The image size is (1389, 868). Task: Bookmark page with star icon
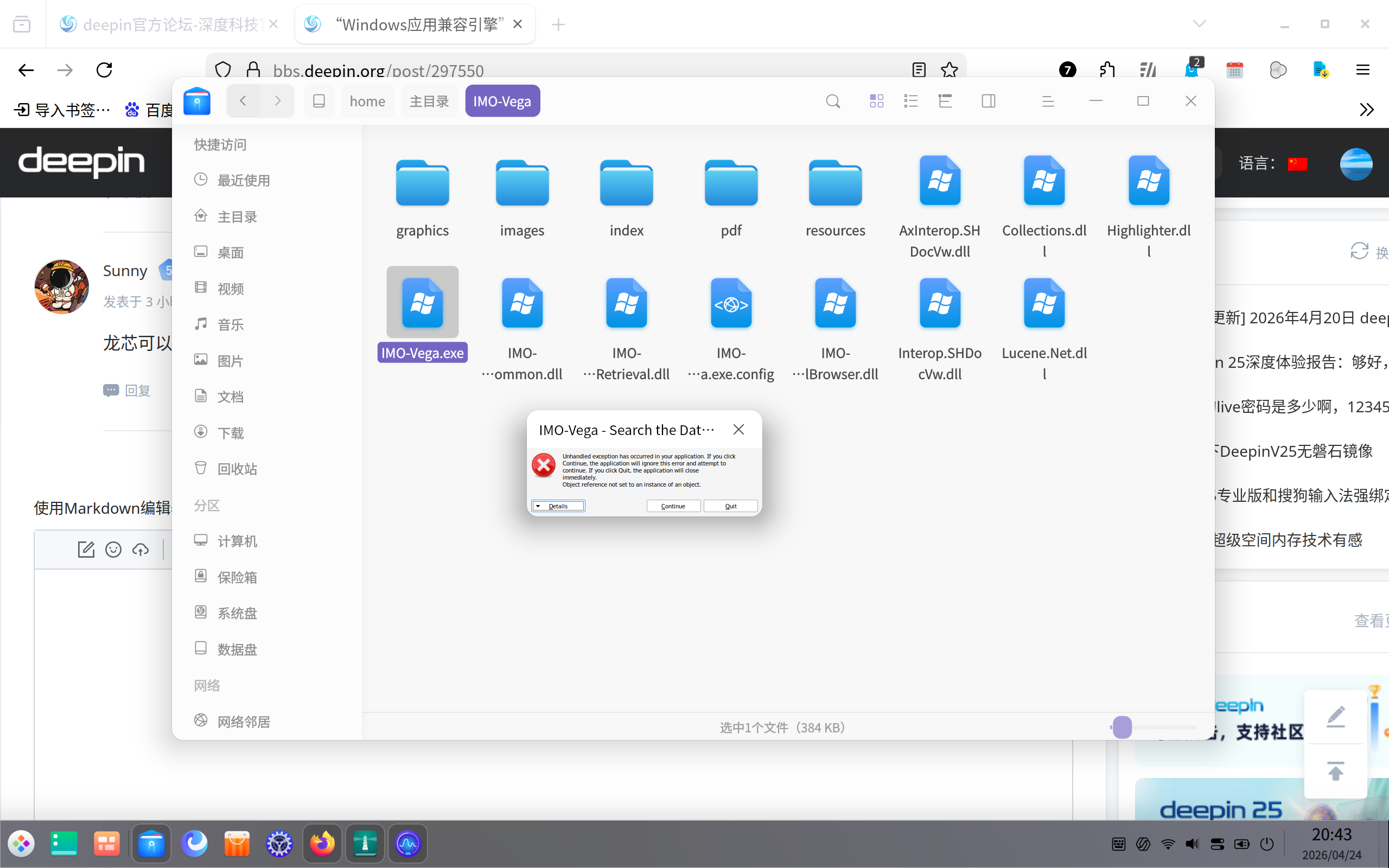950,70
